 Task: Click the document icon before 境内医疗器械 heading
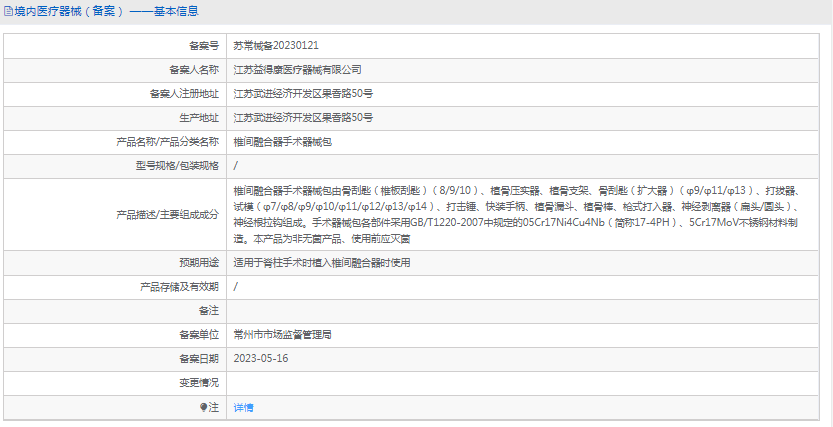[x=8, y=11]
